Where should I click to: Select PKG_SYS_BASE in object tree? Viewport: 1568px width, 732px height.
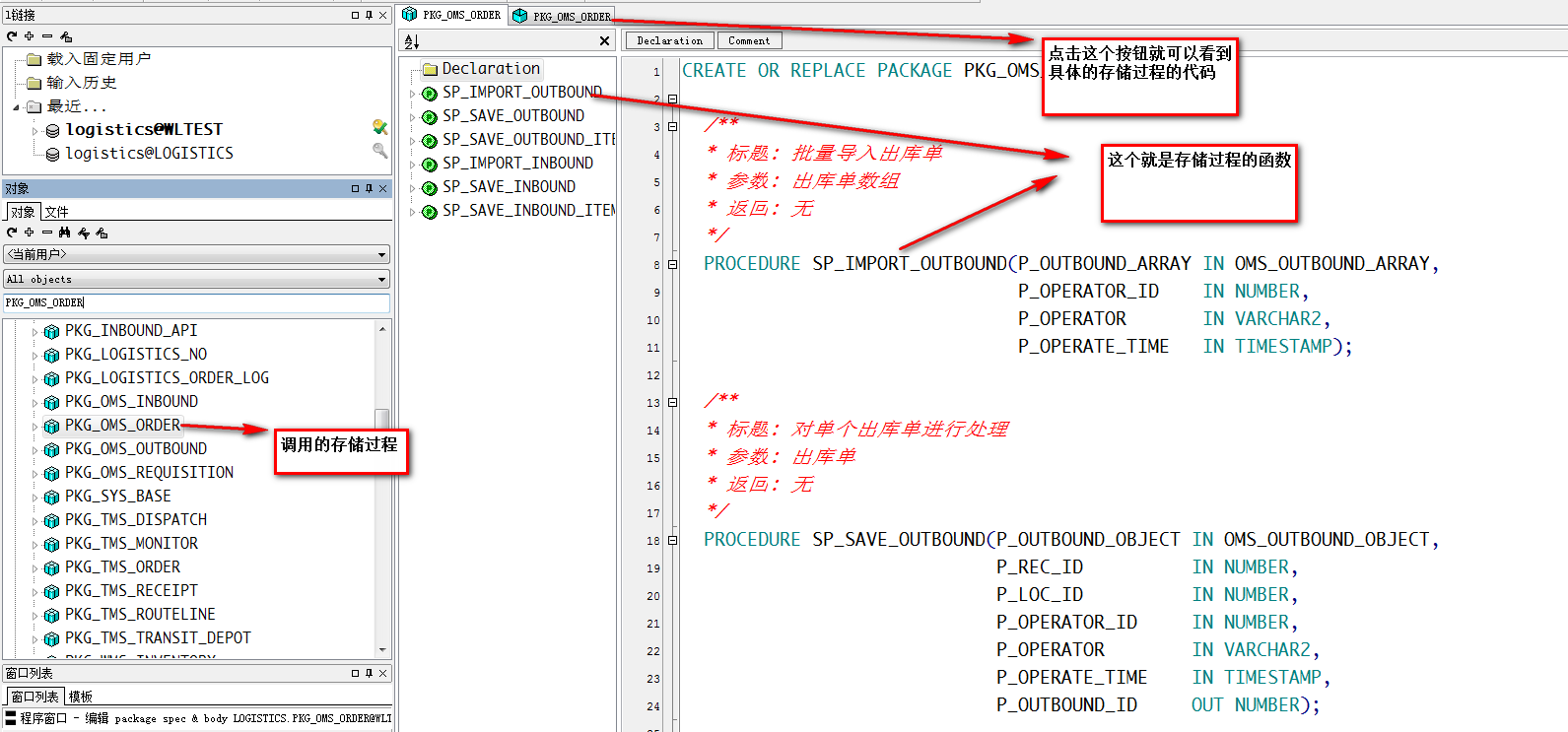coord(117,497)
